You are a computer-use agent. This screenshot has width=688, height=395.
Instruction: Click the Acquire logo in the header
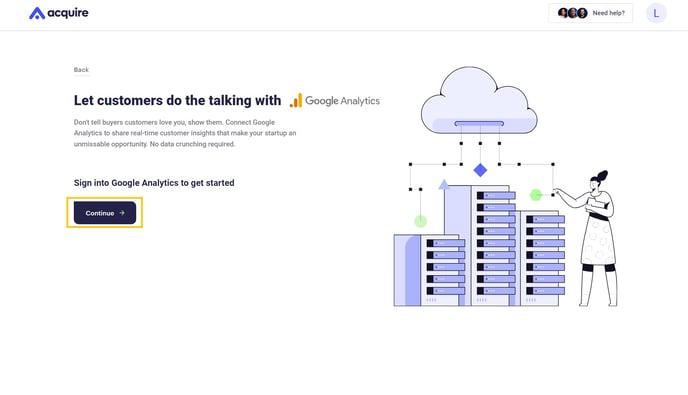[x=59, y=13]
